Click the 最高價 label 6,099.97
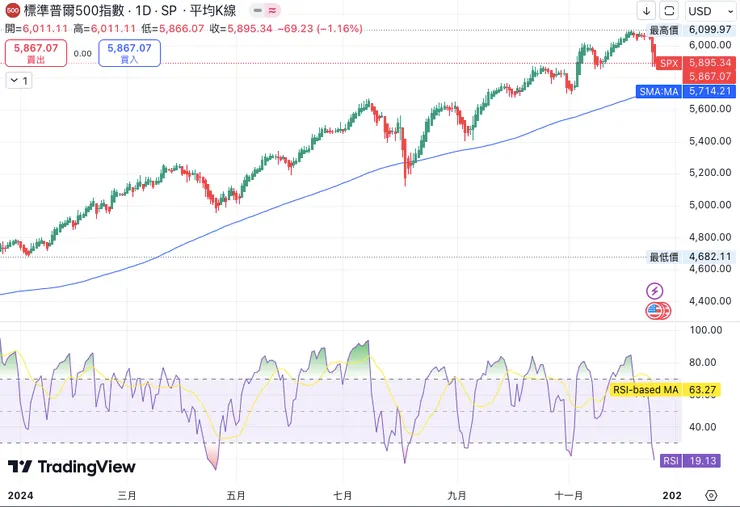This screenshot has width=740, height=507. click(690, 30)
